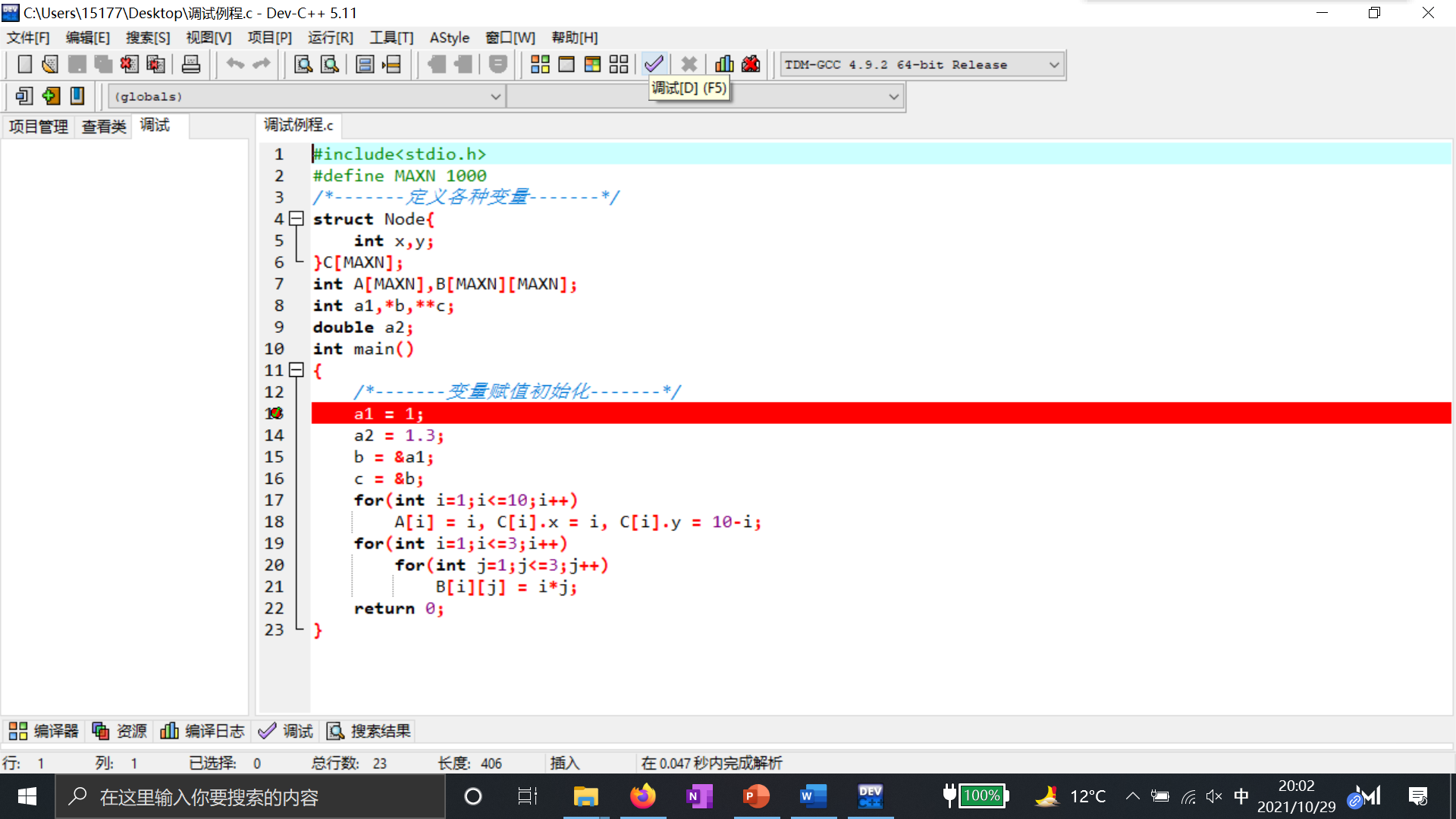The image size is (1456, 819).
Task: Click line number 17 in the gutter
Action: [x=274, y=500]
